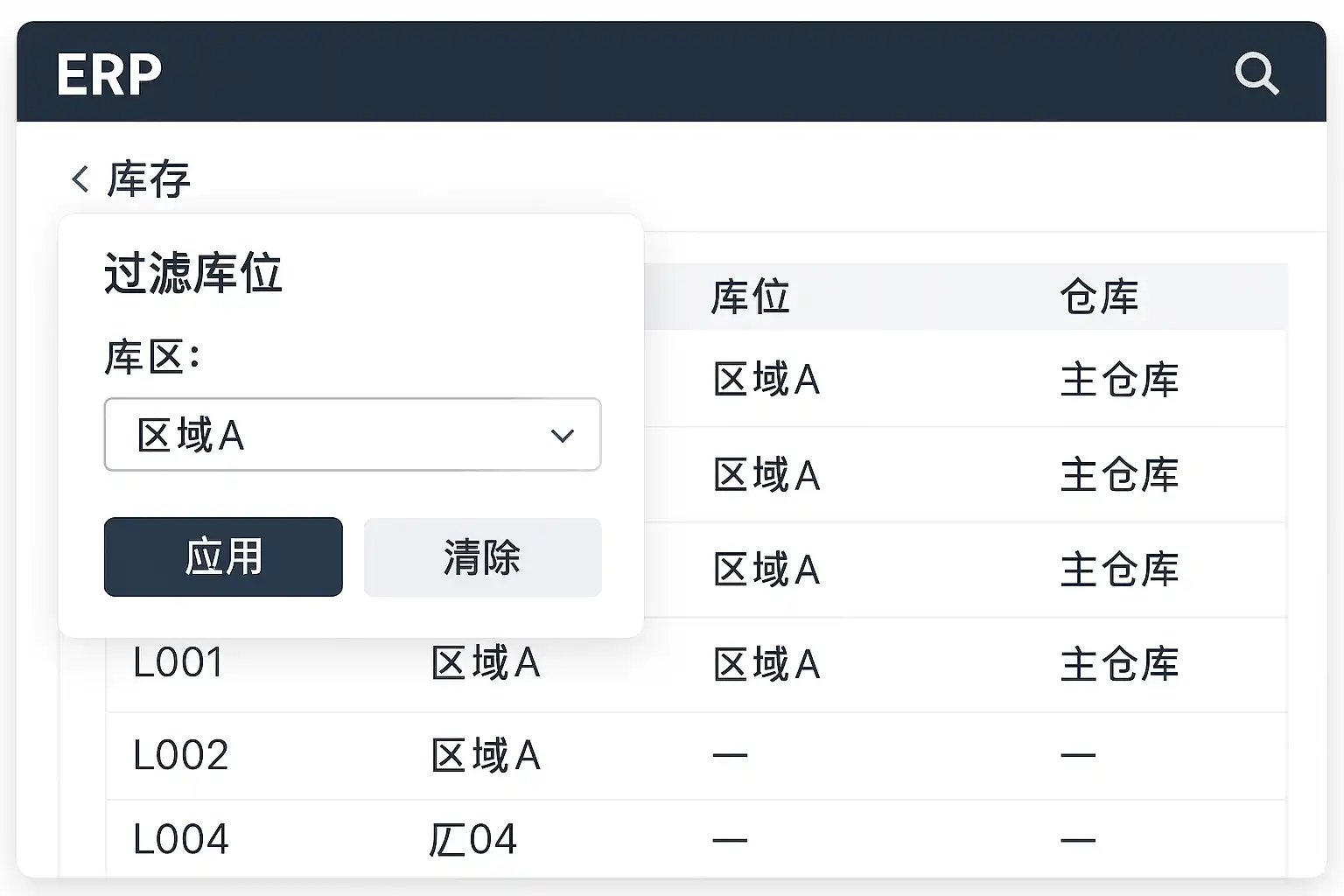
Task: Click the back chevron beside 库存
Action: coord(80,179)
